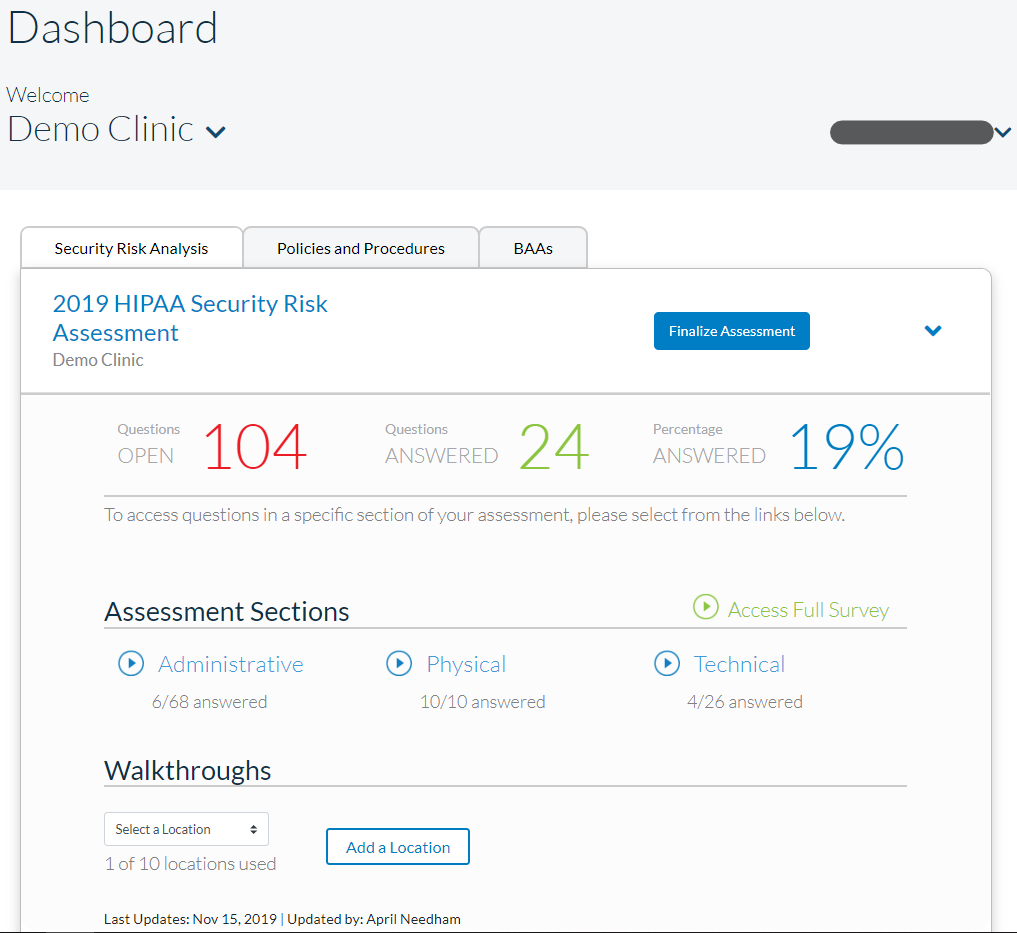Open the 2019 HIPAA Security Risk Assessment link
The image size is (1017, 933).
(190, 318)
